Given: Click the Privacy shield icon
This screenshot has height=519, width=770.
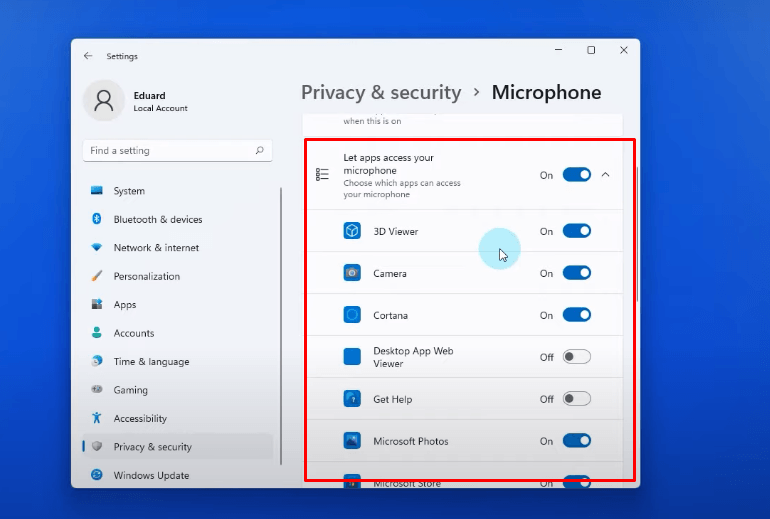Looking at the screenshot, I should (97, 446).
